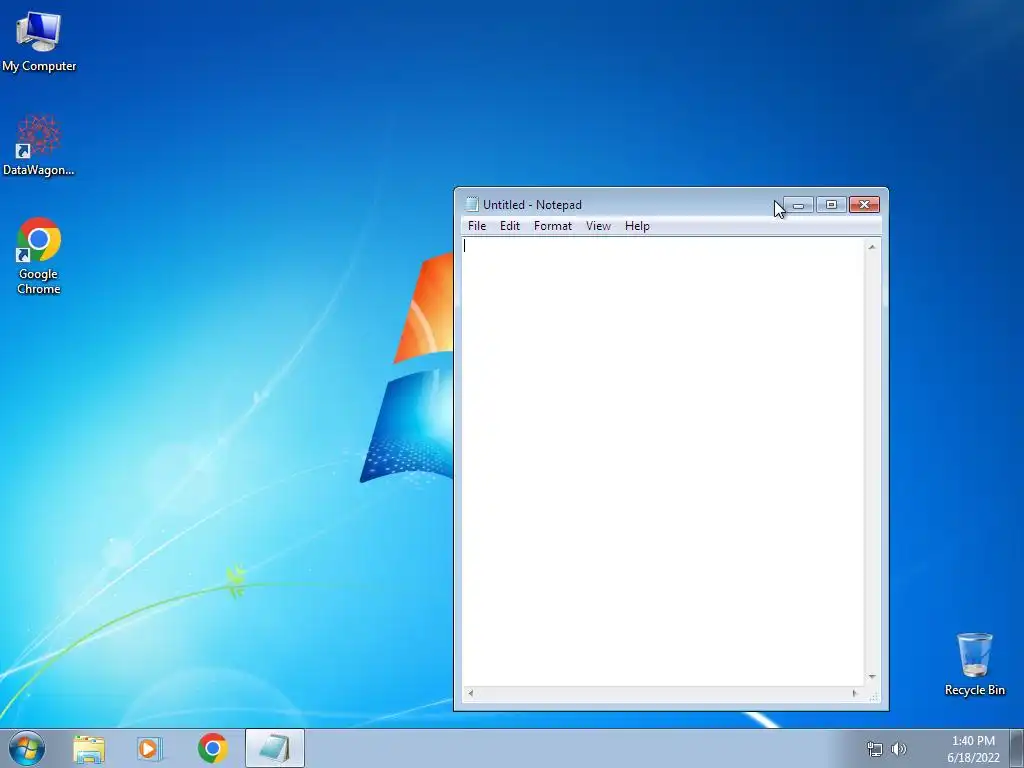Close the Notepad window
1024x768 pixels.
[x=864, y=205]
